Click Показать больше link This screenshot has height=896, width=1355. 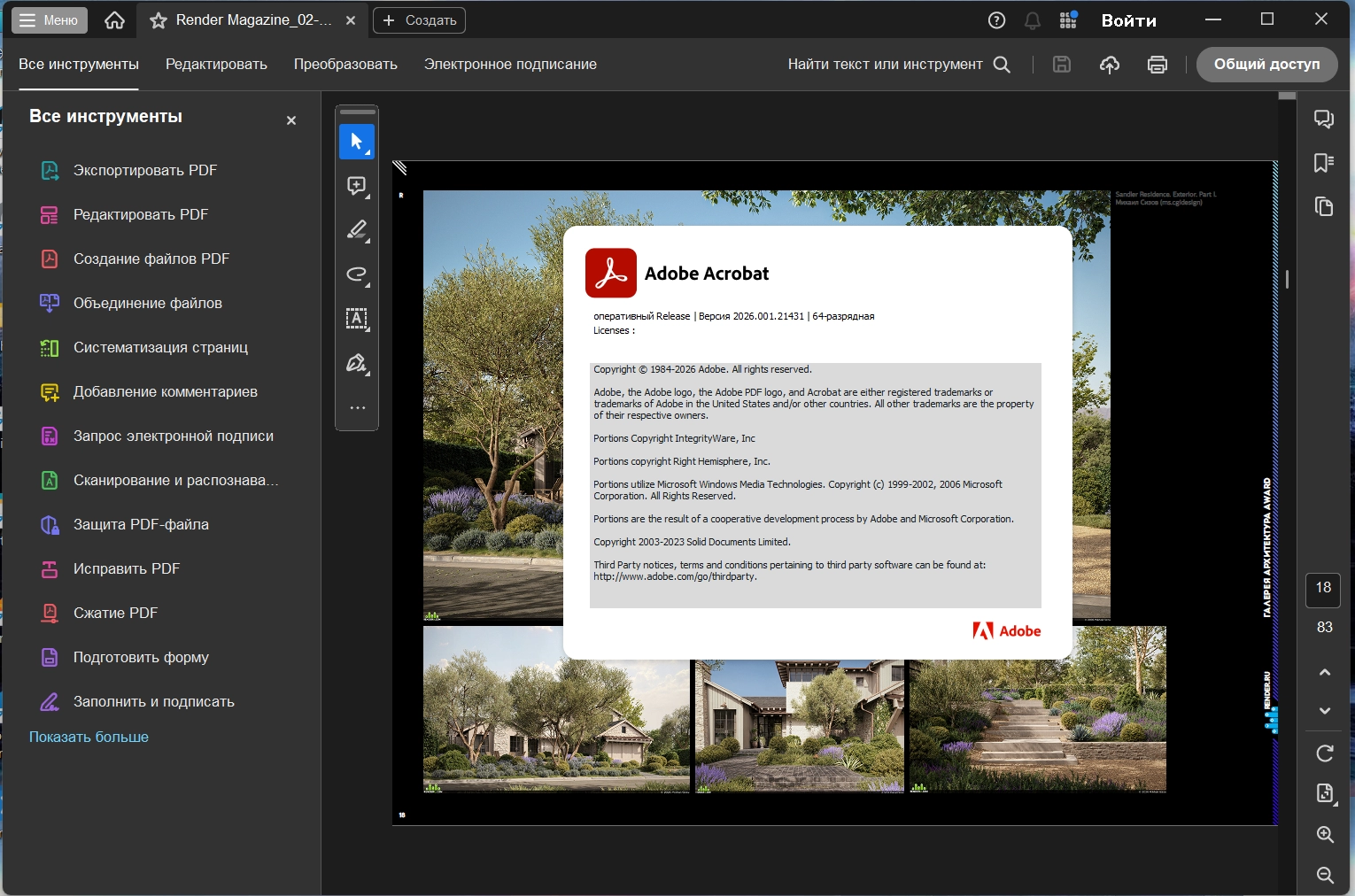(x=89, y=737)
